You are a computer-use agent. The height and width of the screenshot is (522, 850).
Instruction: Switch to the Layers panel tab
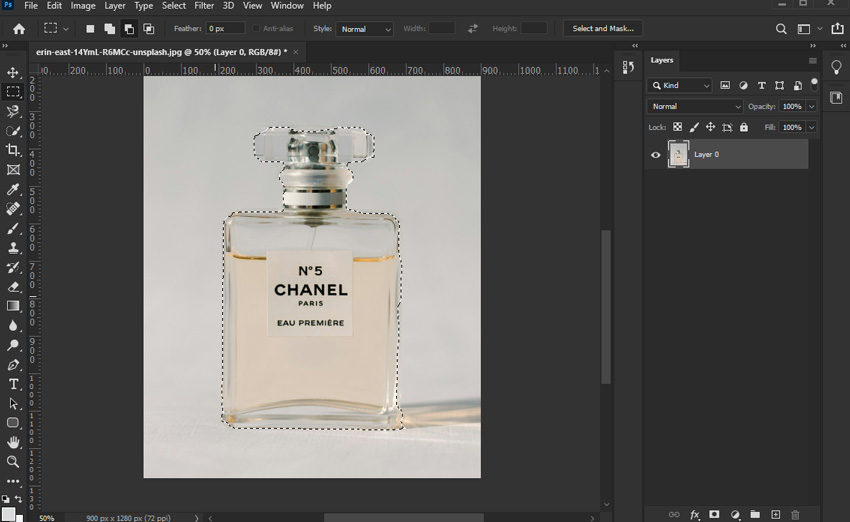[x=662, y=60]
